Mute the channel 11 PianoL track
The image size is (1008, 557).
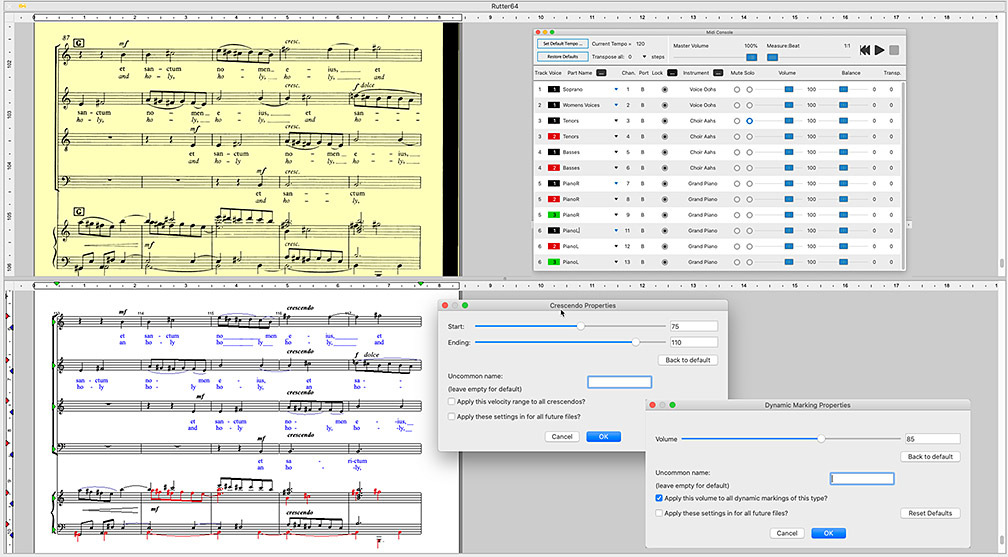click(x=737, y=230)
